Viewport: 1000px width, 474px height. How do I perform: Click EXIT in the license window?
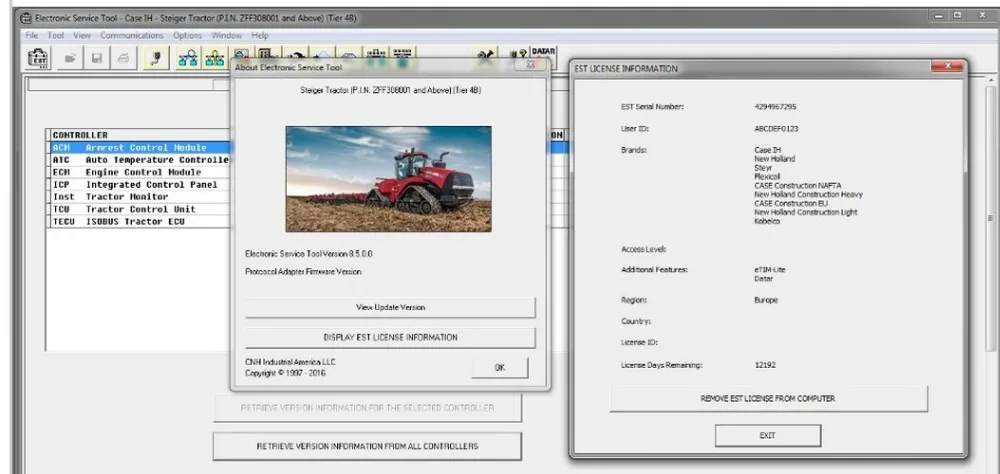click(x=768, y=436)
